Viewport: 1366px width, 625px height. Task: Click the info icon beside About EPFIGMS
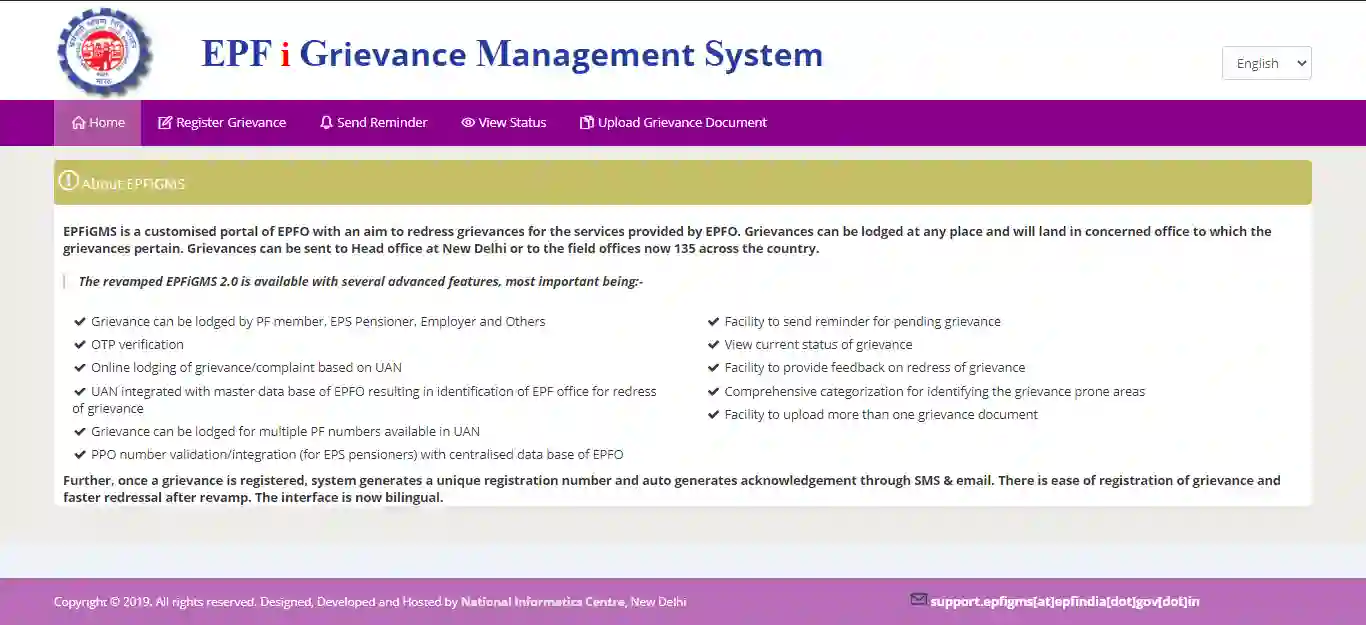pos(68,180)
